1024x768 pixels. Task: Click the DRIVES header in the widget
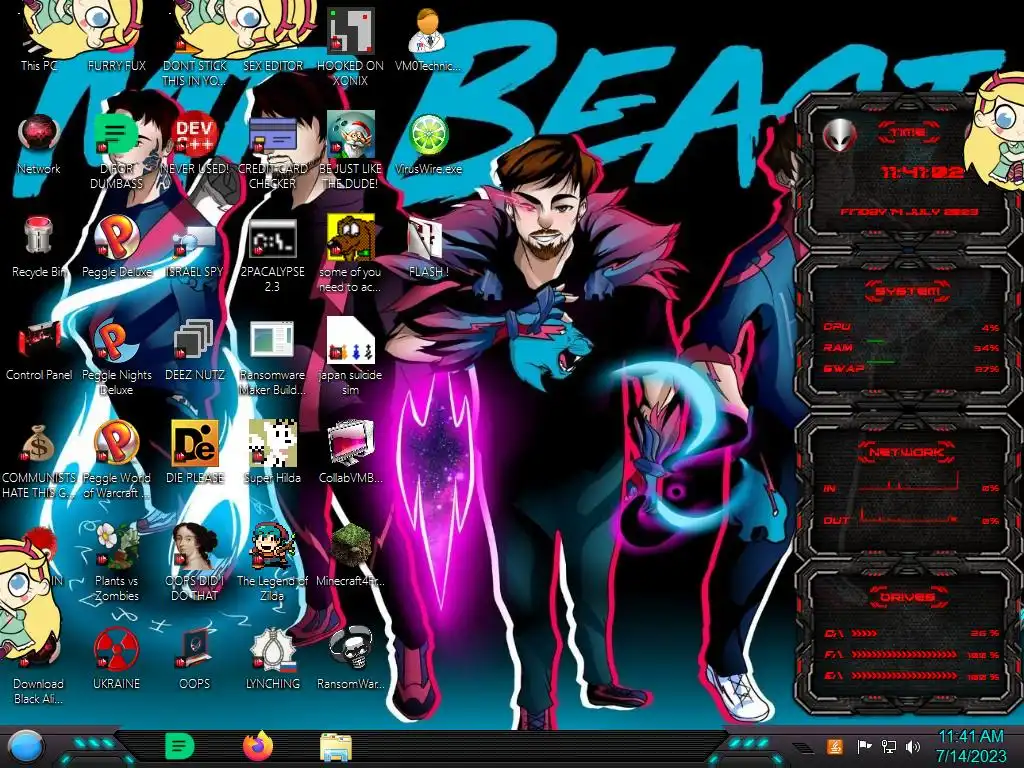click(x=908, y=597)
